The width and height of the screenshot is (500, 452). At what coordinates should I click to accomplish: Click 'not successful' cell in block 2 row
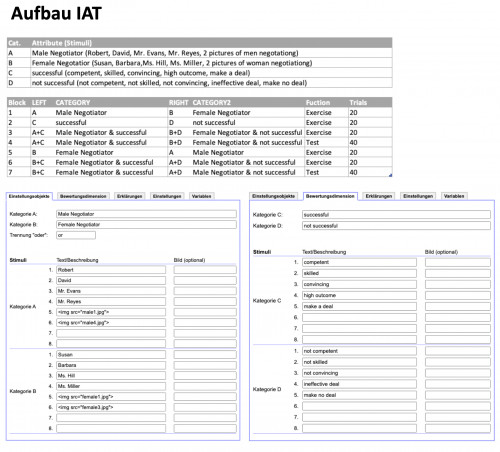point(214,122)
